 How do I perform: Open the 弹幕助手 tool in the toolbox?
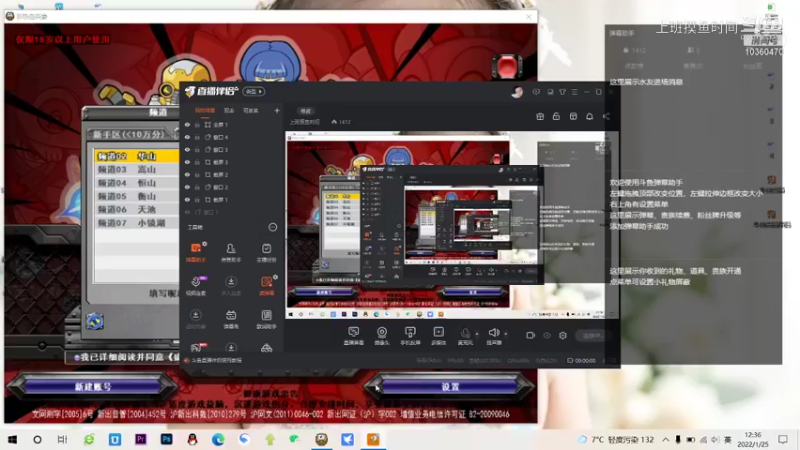pyautogui.click(x=196, y=252)
